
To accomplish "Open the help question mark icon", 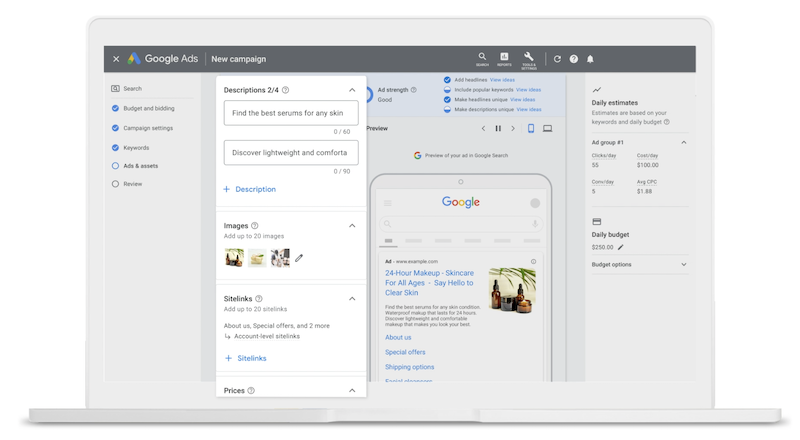I will [x=574, y=59].
